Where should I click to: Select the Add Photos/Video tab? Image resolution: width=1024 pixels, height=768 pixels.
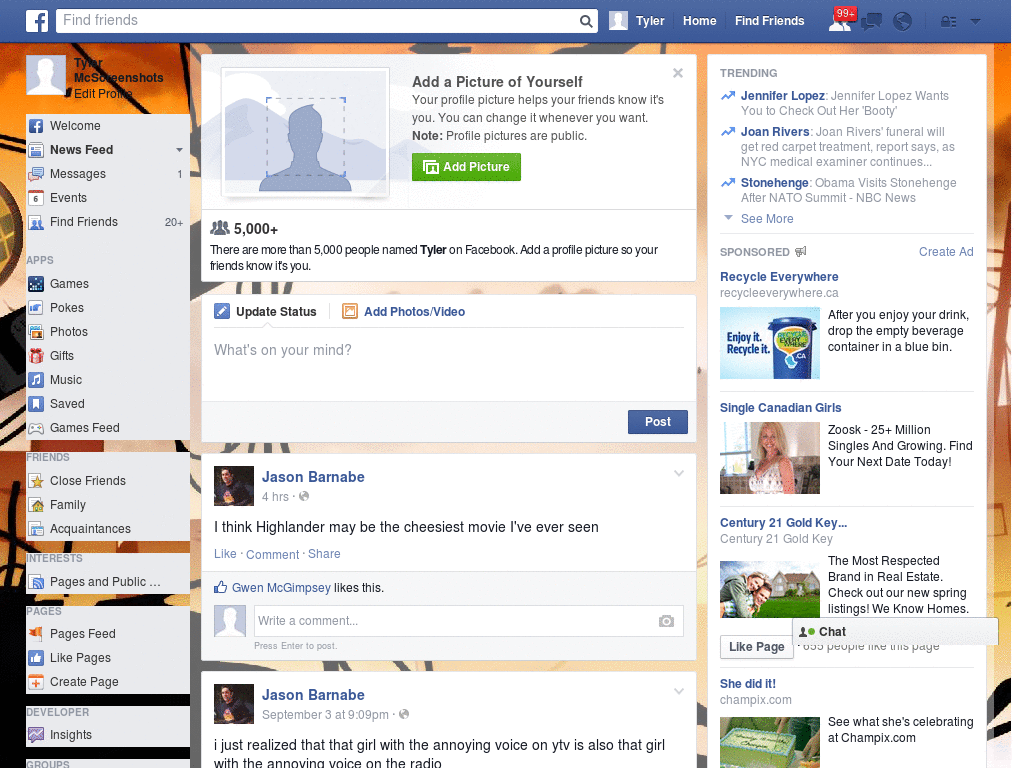tap(404, 312)
